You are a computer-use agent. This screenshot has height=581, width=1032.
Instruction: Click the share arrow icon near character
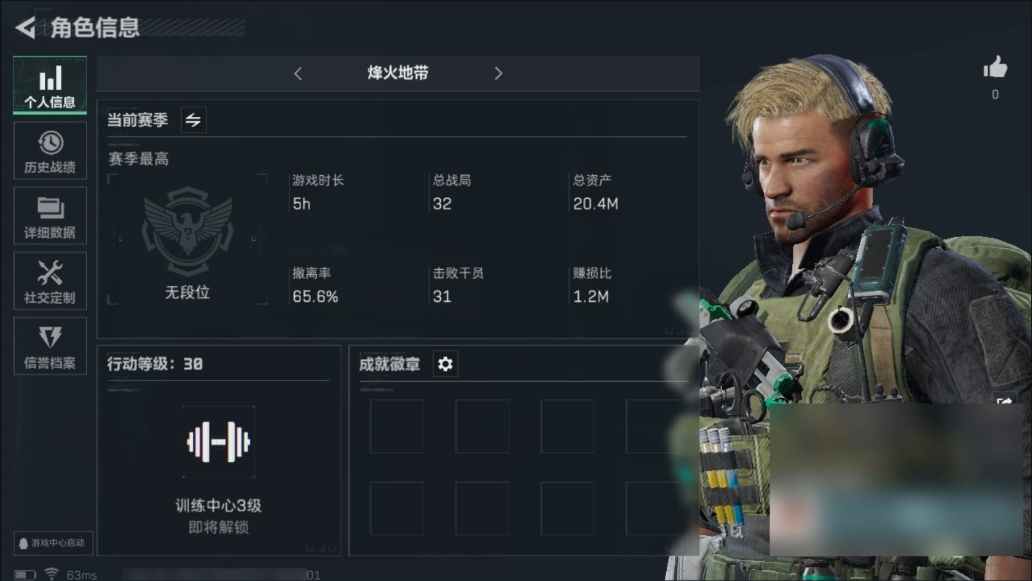click(x=1005, y=401)
